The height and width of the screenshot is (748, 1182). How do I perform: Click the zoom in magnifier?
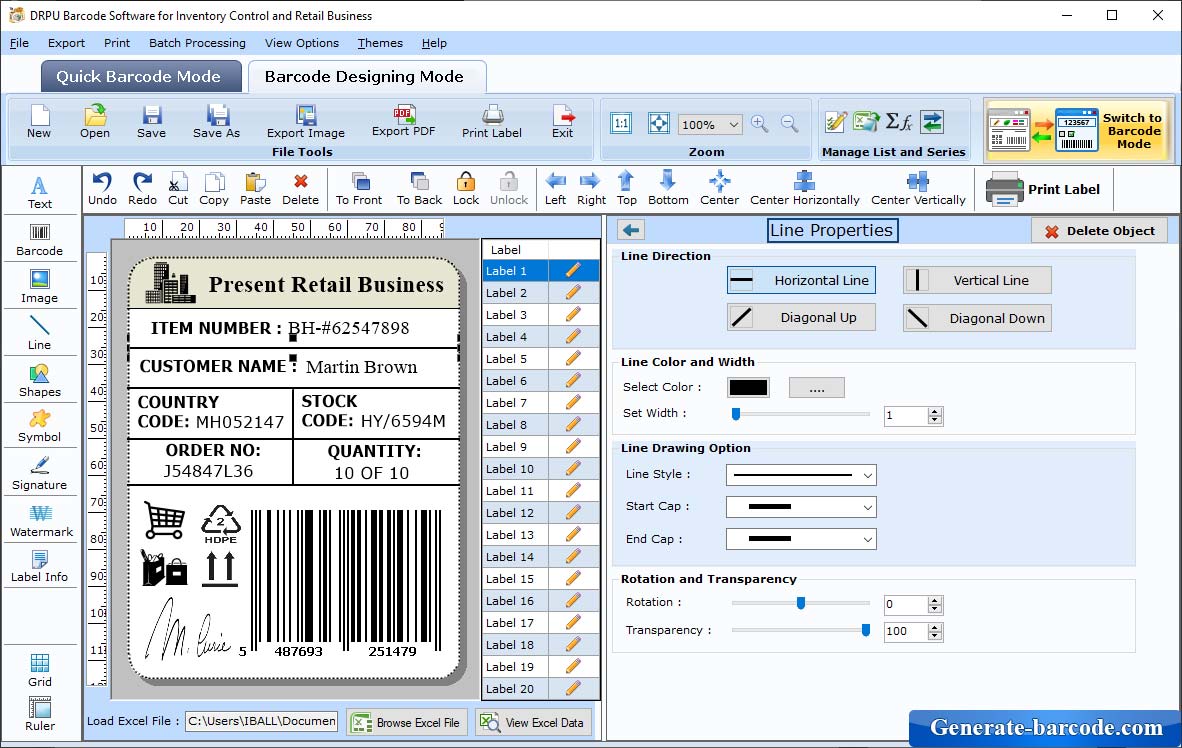(760, 124)
